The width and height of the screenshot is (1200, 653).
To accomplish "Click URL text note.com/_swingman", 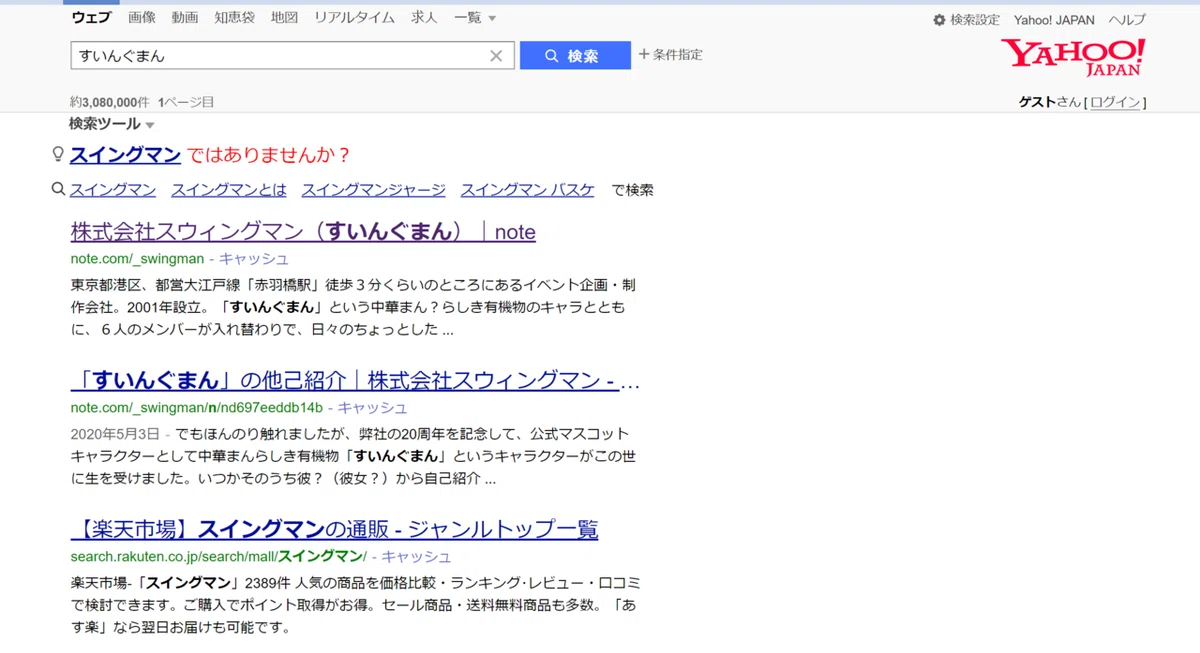I will 137,259.
